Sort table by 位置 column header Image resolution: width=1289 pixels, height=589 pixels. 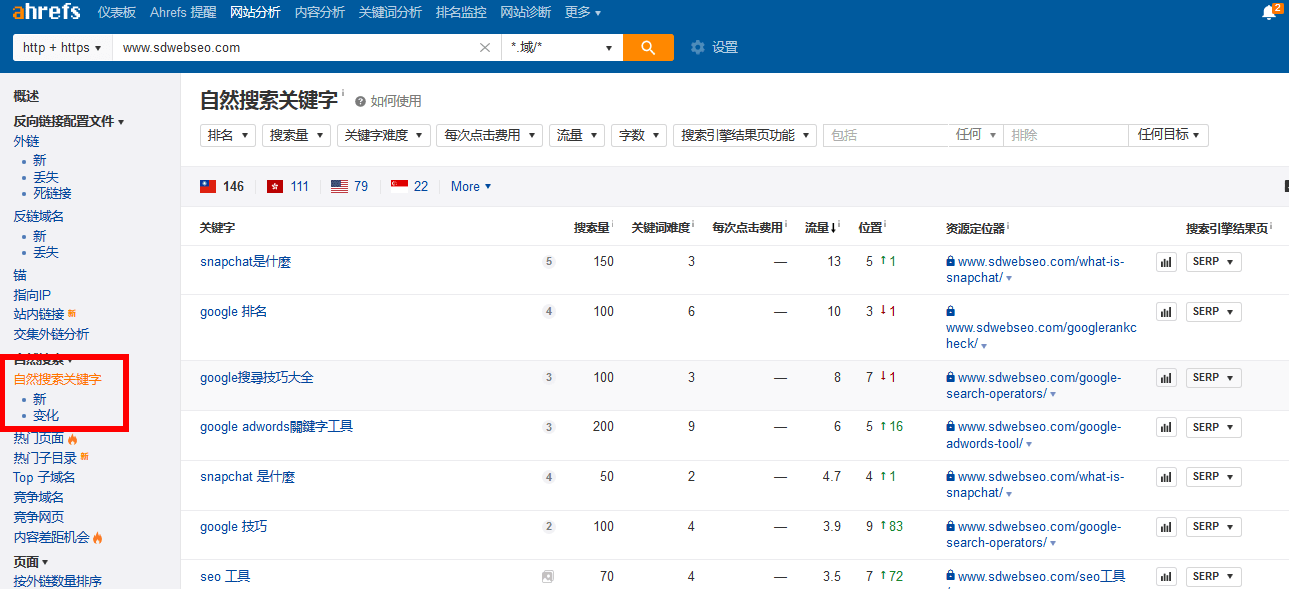point(870,228)
